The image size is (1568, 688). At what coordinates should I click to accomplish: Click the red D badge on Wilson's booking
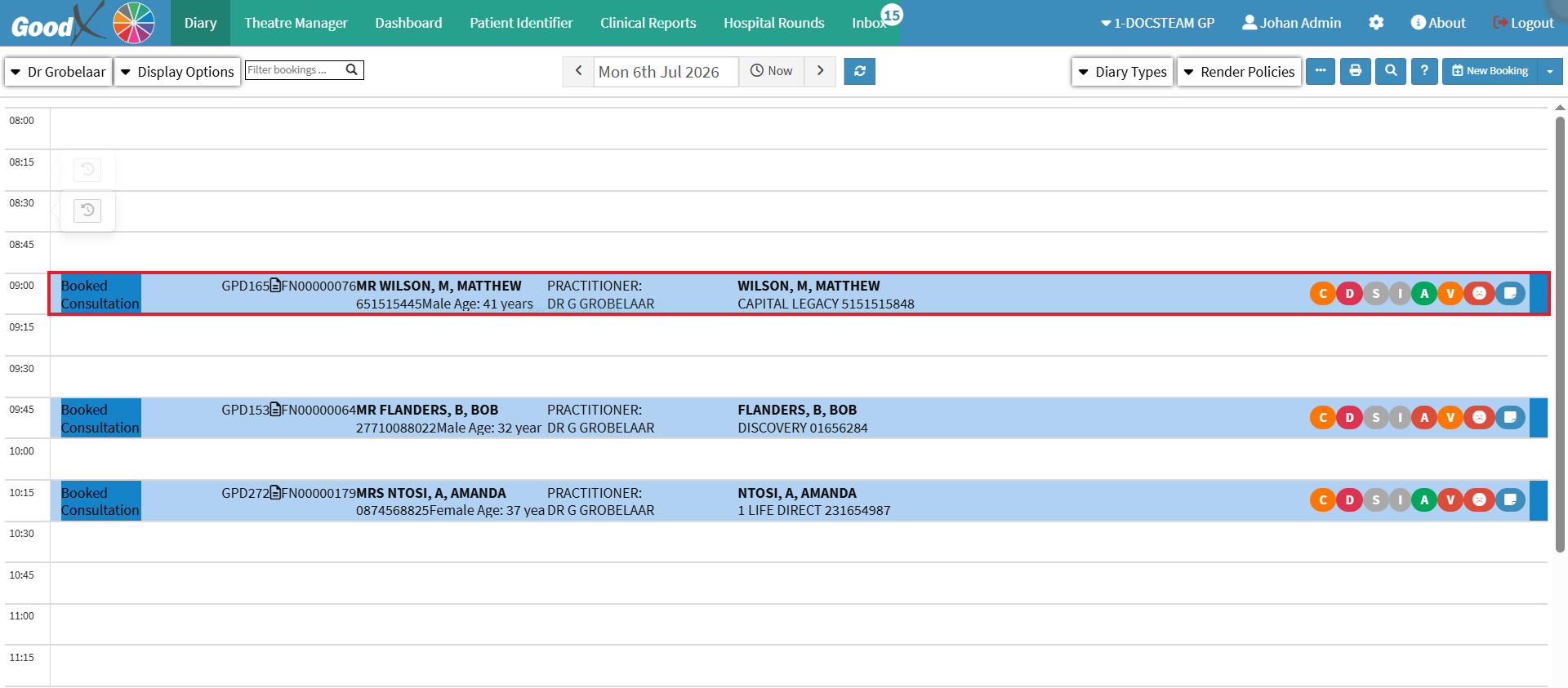tap(1349, 294)
